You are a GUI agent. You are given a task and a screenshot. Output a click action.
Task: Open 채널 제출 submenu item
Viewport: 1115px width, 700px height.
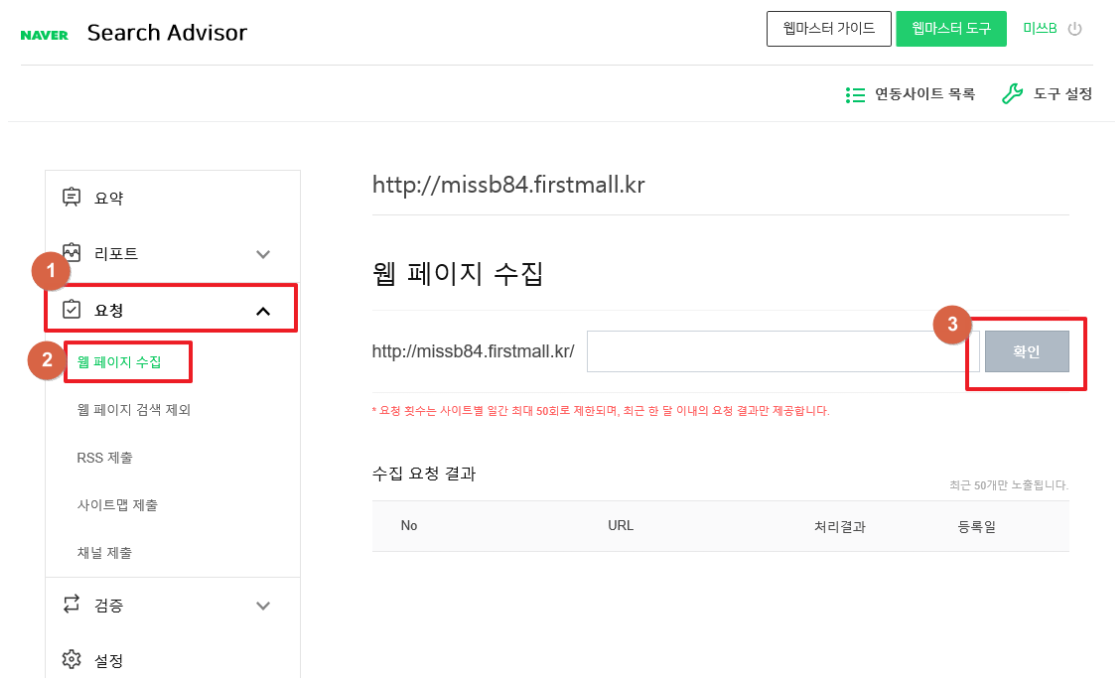point(104,552)
